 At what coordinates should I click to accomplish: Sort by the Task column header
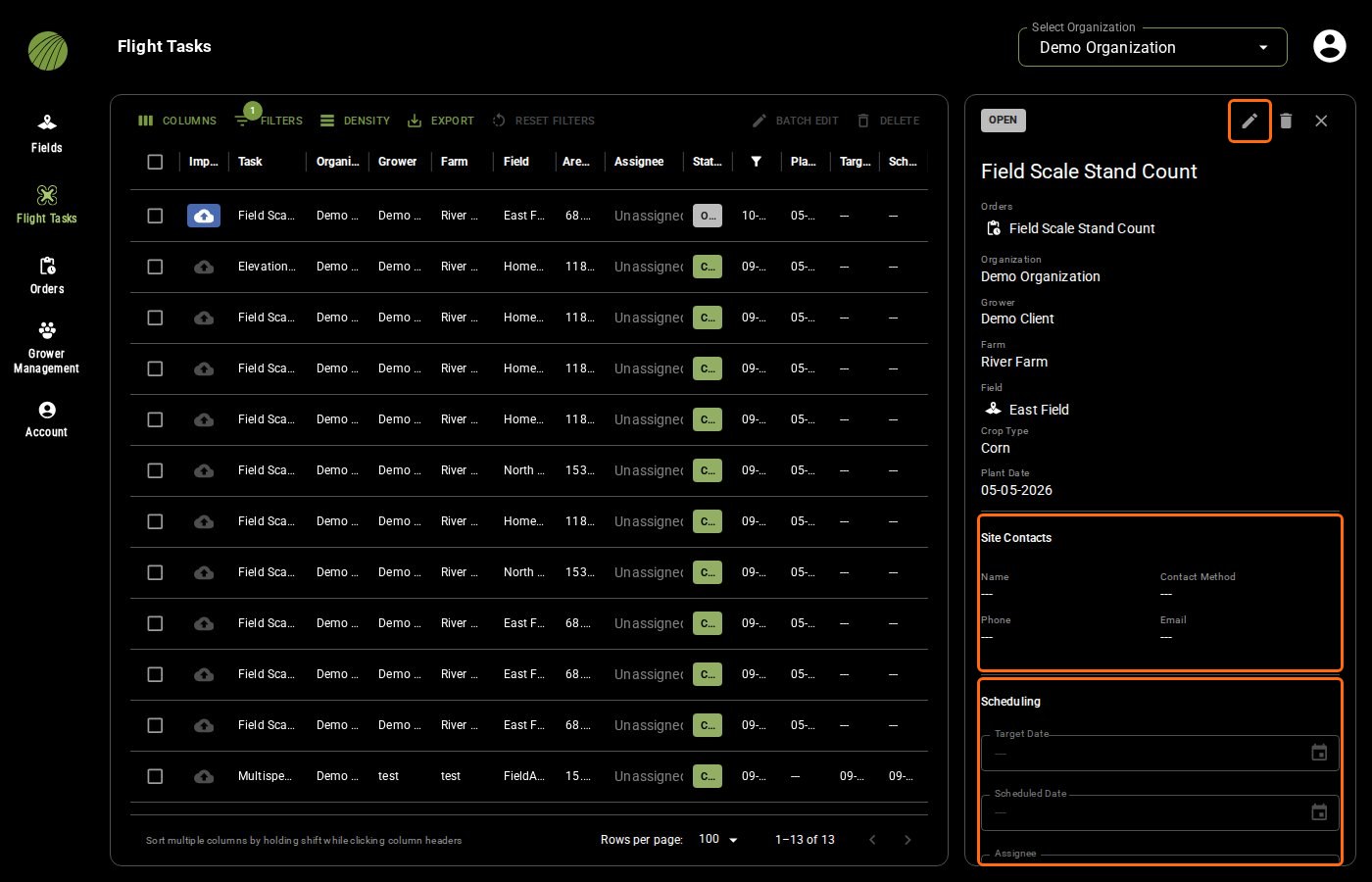point(250,162)
